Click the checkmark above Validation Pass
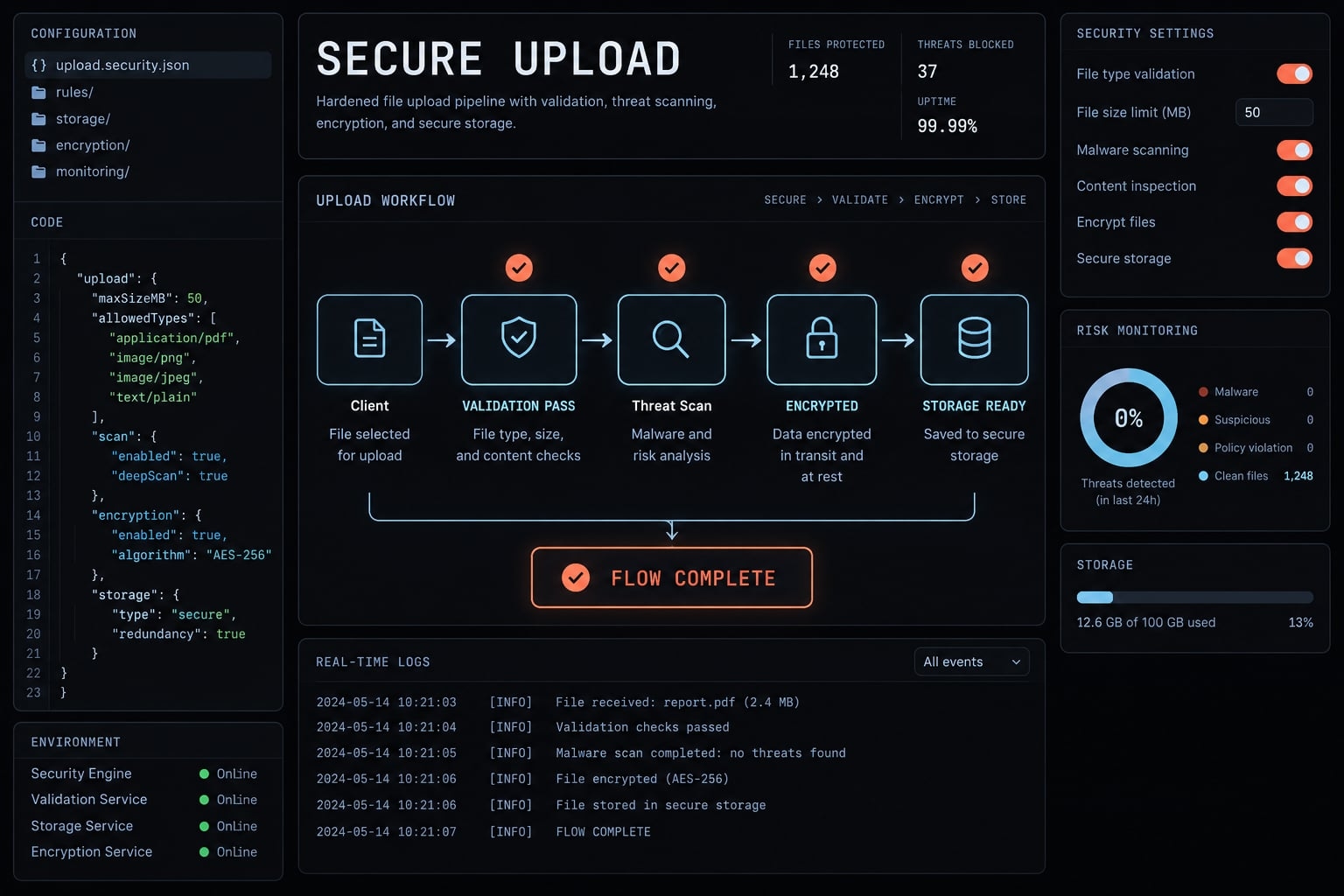 [519, 268]
